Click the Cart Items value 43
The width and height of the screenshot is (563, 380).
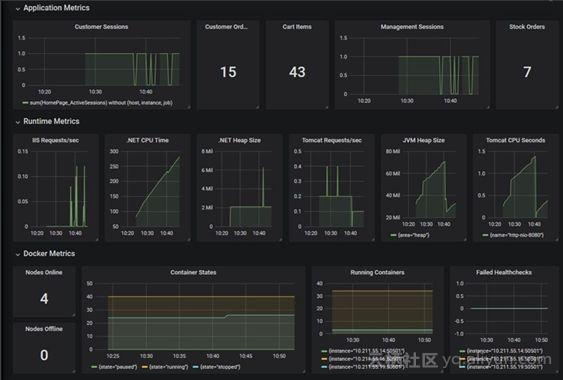coord(297,72)
